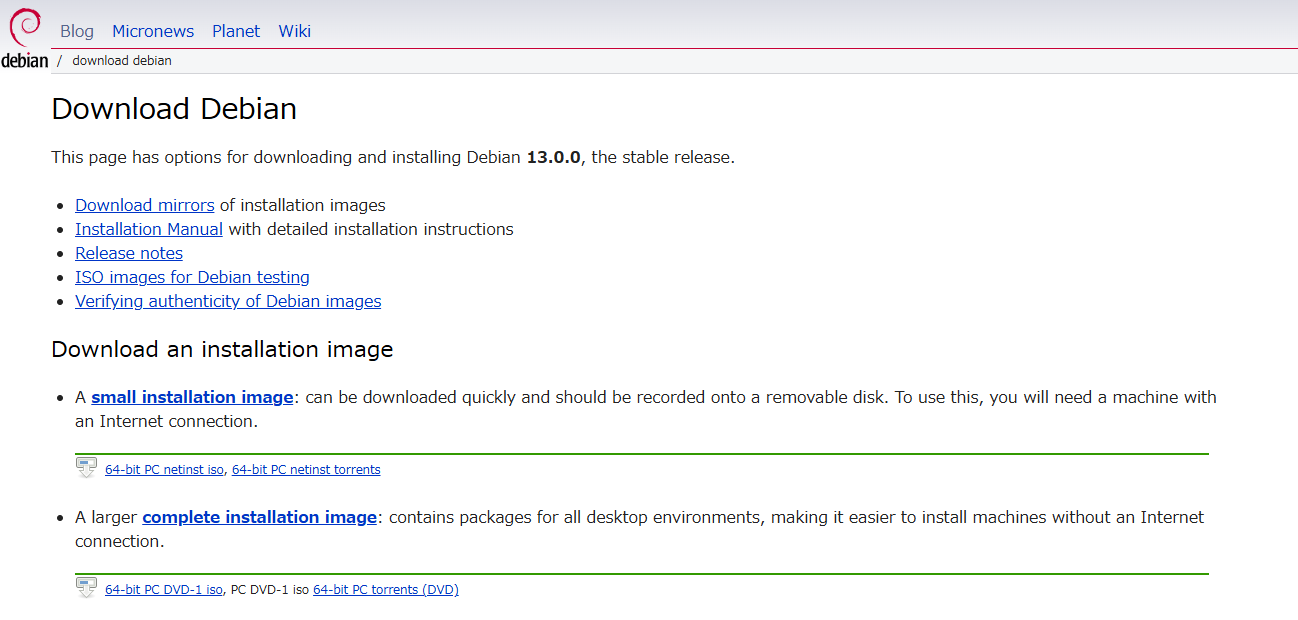Click download icon beside netinst iso link

click(x=87, y=468)
